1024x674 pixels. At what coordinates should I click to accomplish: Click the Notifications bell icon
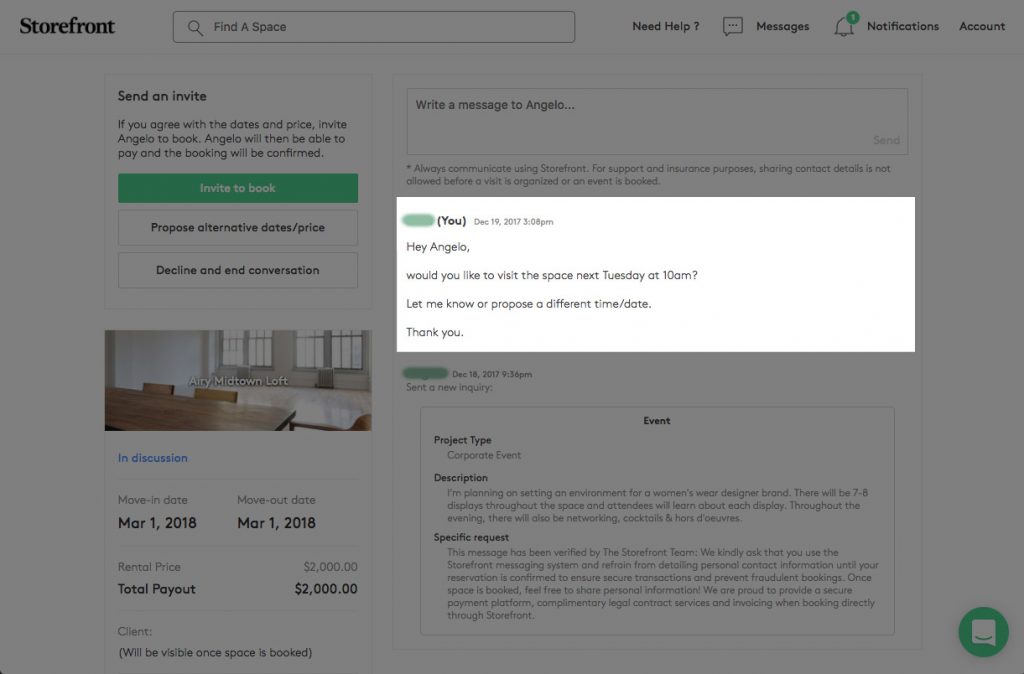(x=844, y=28)
